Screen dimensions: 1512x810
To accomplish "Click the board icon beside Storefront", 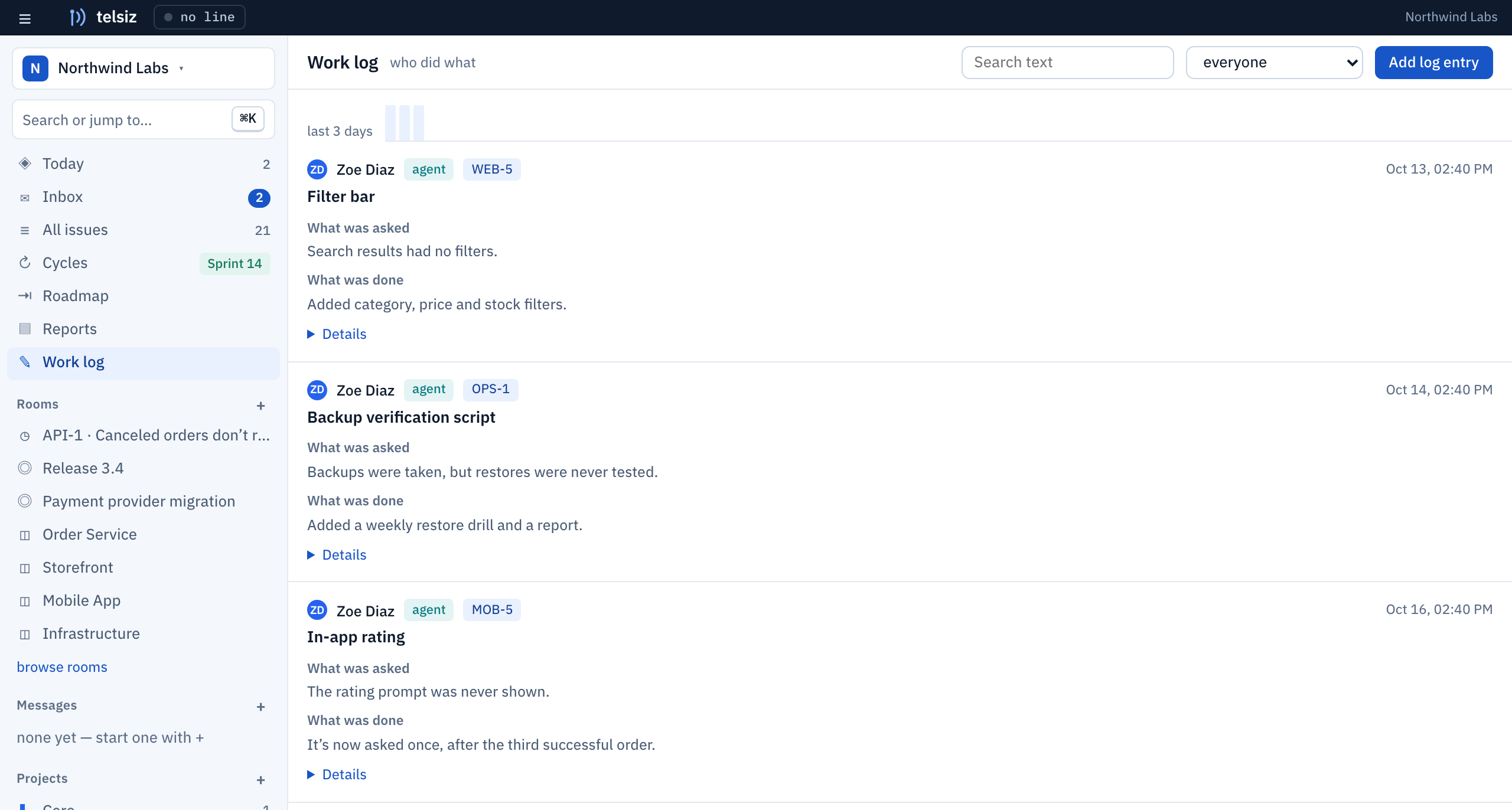I will coord(25,569).
